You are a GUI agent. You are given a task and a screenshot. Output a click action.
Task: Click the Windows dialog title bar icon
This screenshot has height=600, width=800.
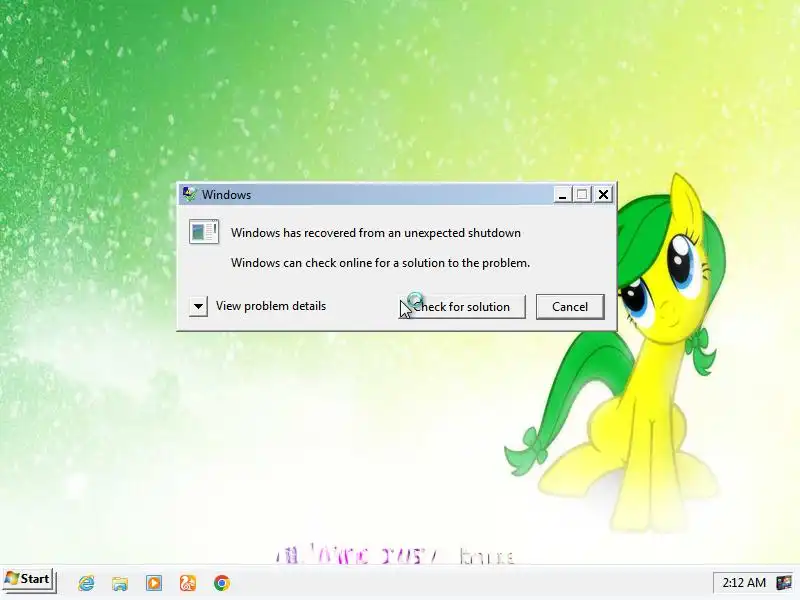(x=190, y=194)
